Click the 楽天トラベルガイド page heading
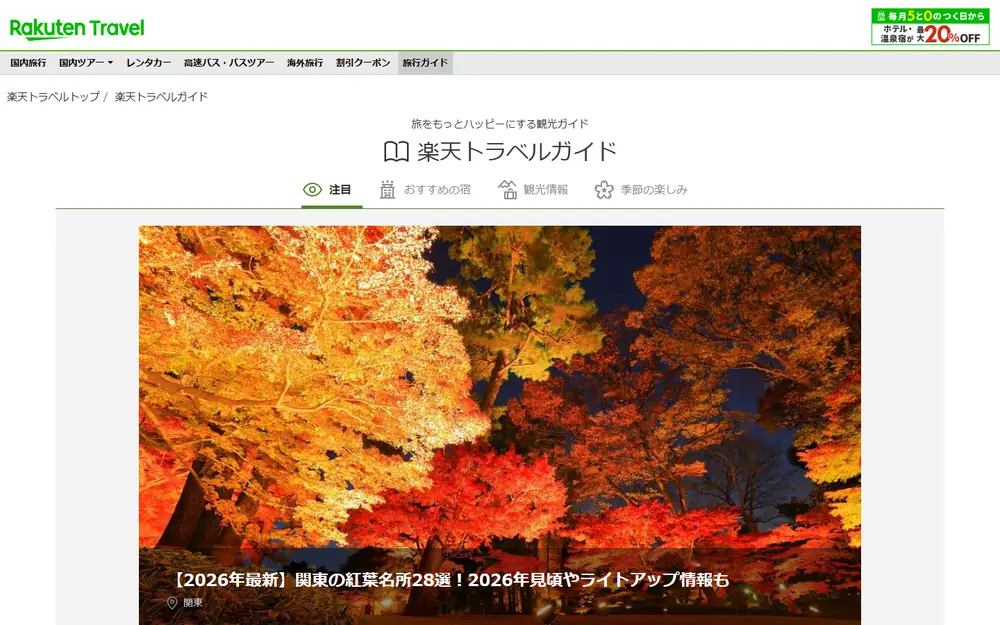 coord(517,152)
